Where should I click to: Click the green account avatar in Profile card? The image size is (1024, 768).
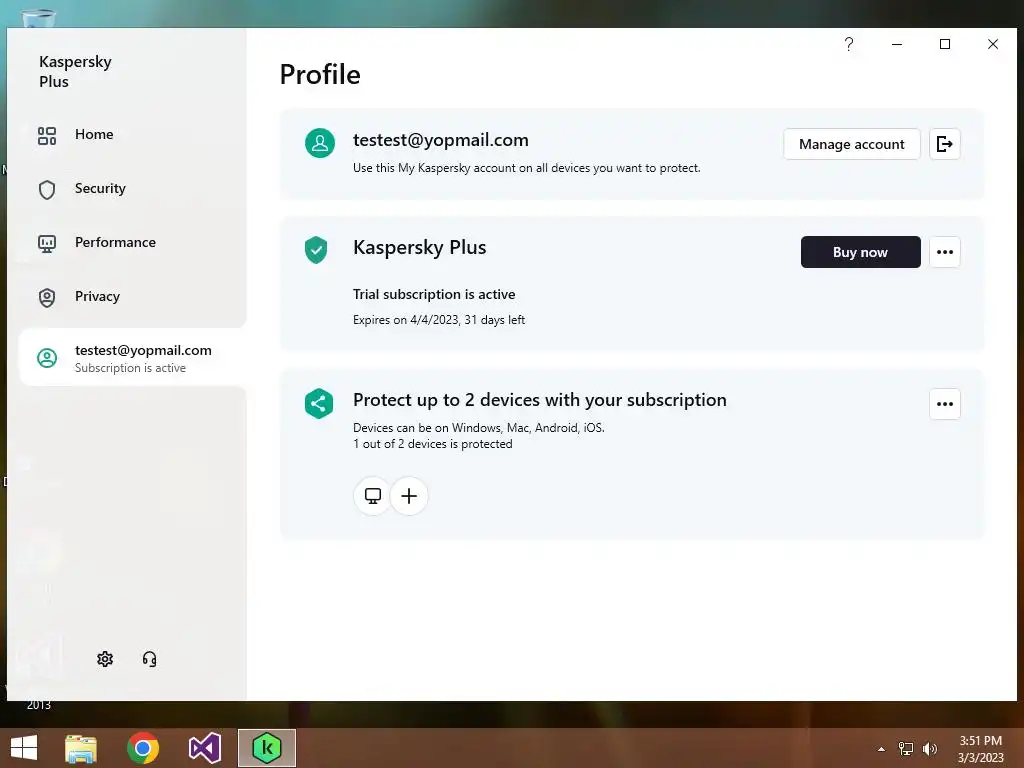(x=320, y=143)
